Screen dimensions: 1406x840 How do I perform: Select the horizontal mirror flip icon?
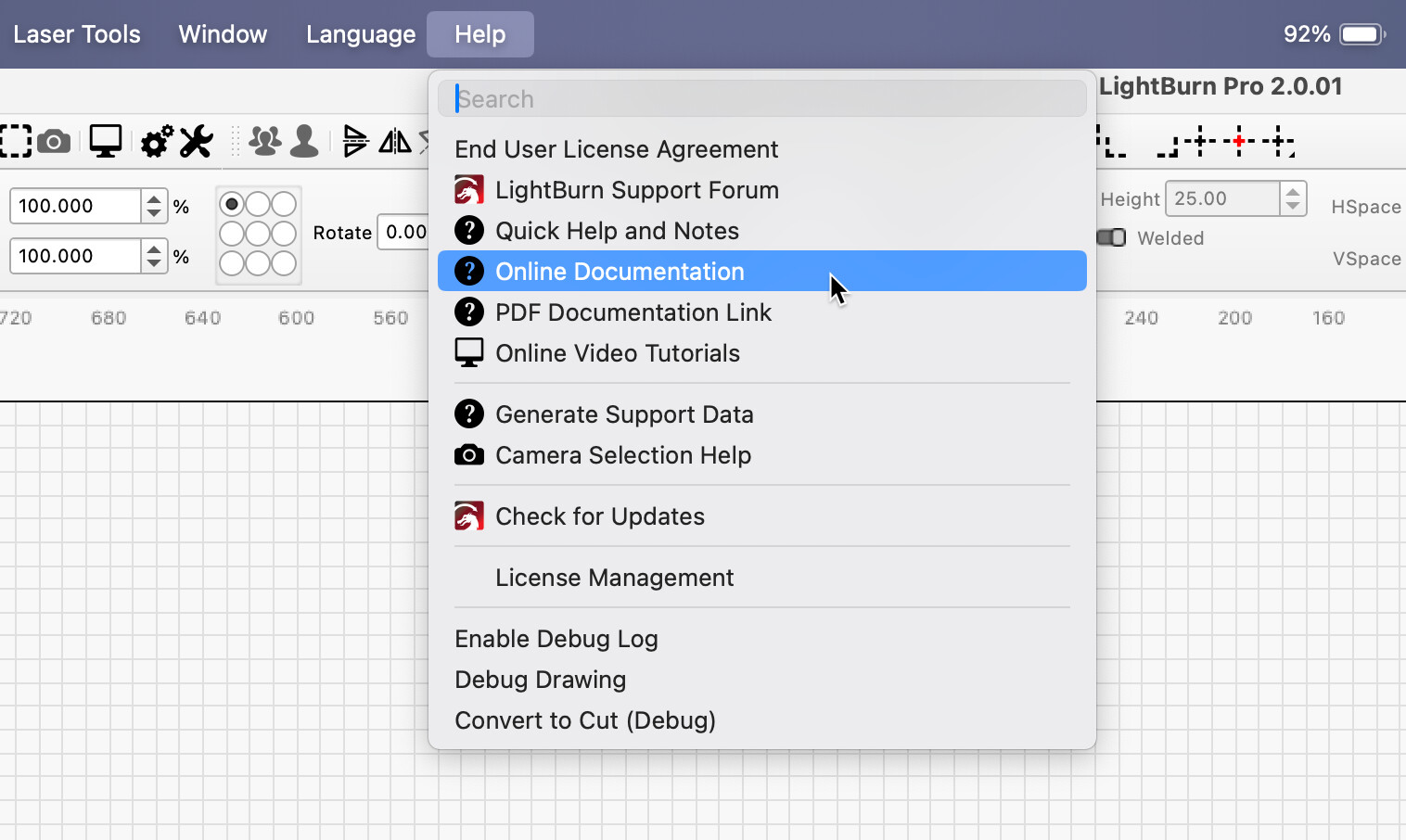[x=396, y=141]
